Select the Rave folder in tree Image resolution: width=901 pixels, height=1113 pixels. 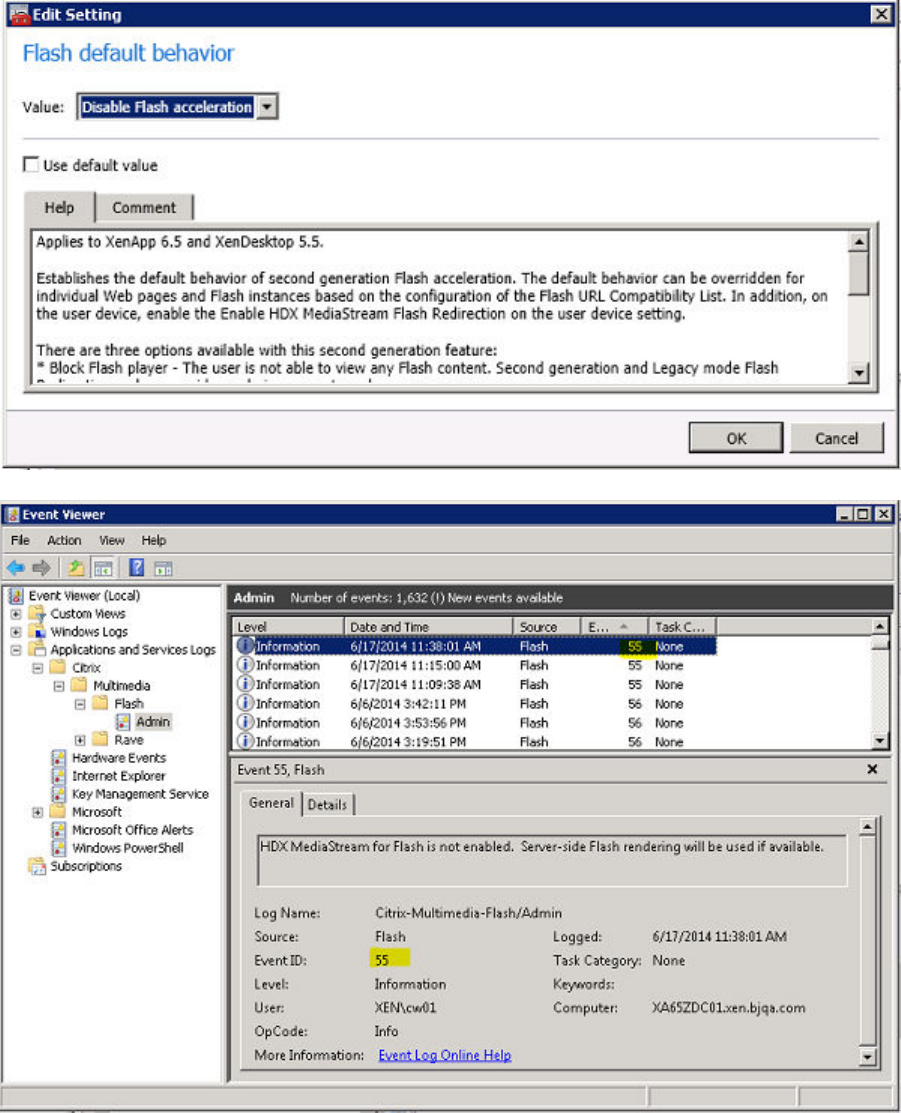(x=129, y=740)
